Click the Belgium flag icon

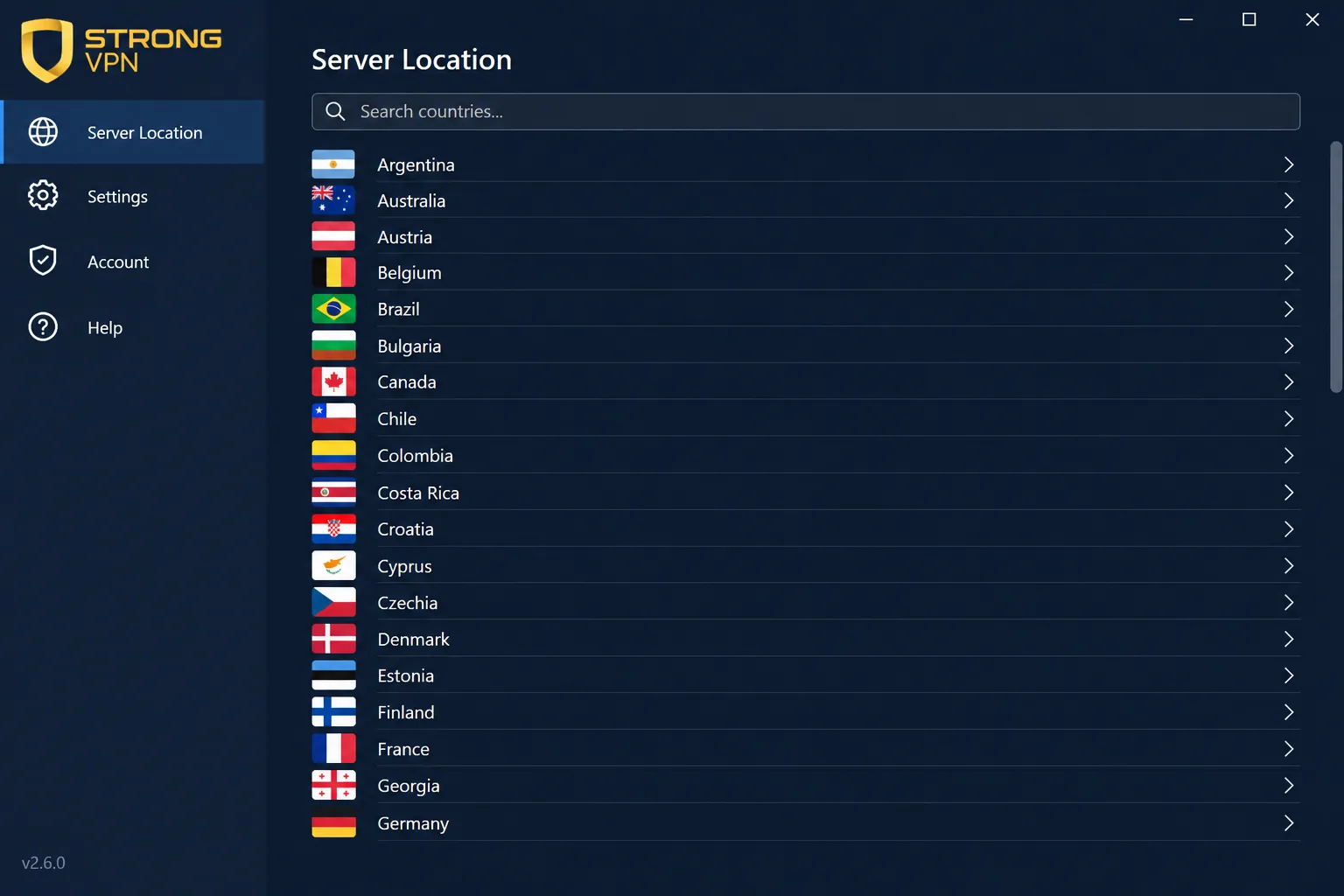pos(333,273)
